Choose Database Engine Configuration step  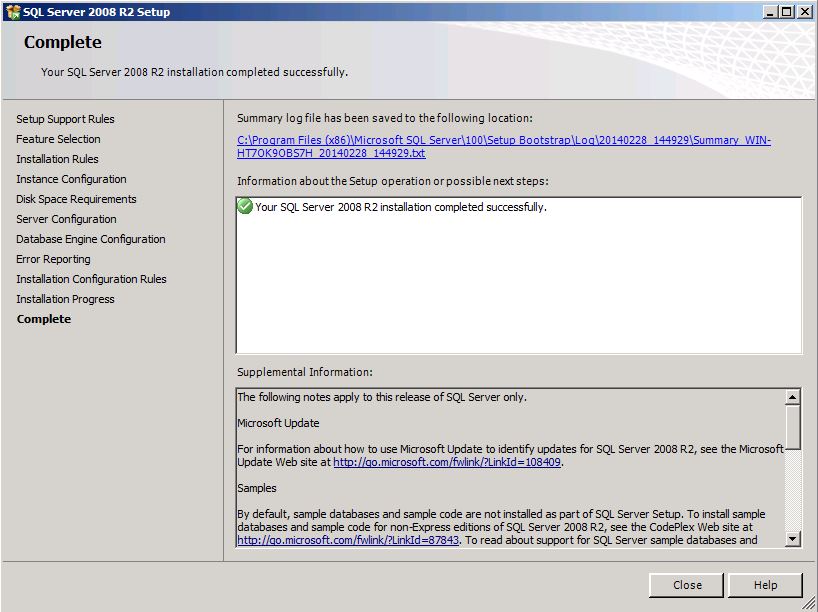[90, 239]
